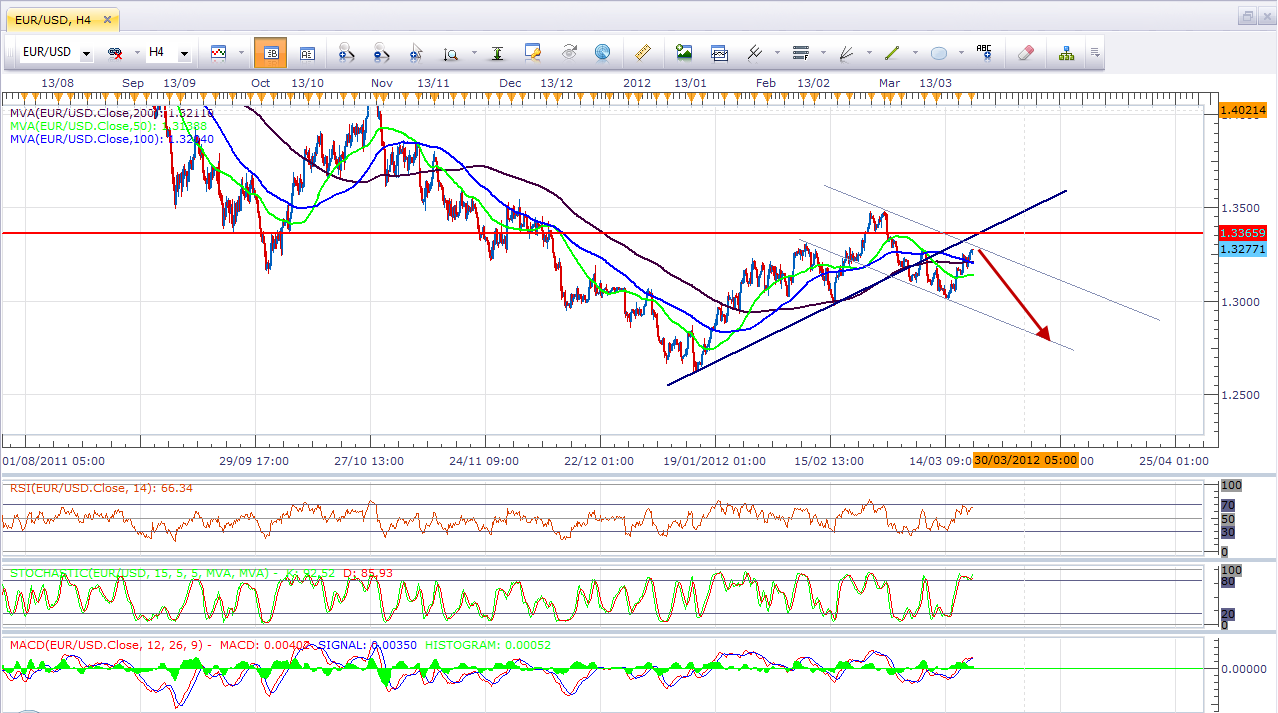
Task: Expand the pitchfork tool dropdown arrow
Action: (x=777, y=53)
